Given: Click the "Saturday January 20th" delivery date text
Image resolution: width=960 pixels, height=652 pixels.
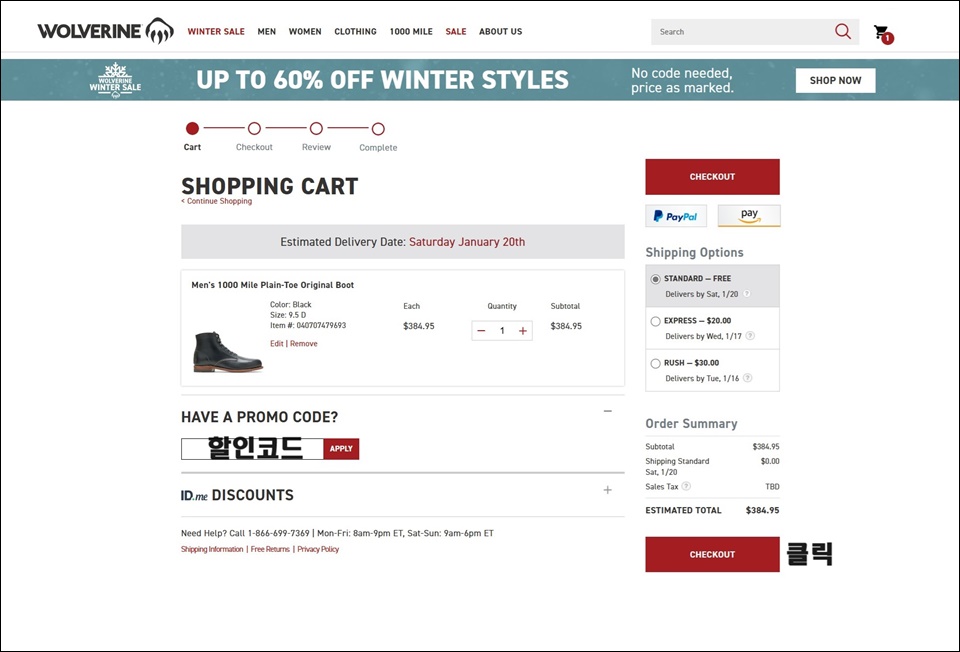Looking at the screenshot, I should pos(467,242).
